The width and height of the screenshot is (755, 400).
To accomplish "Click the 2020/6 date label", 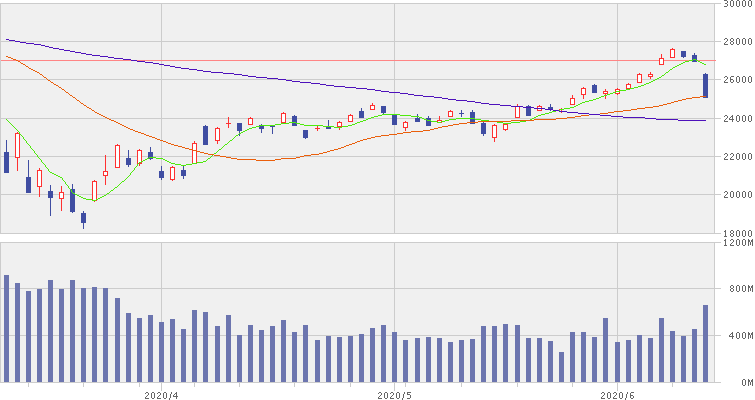I will [x=617, y=393].
